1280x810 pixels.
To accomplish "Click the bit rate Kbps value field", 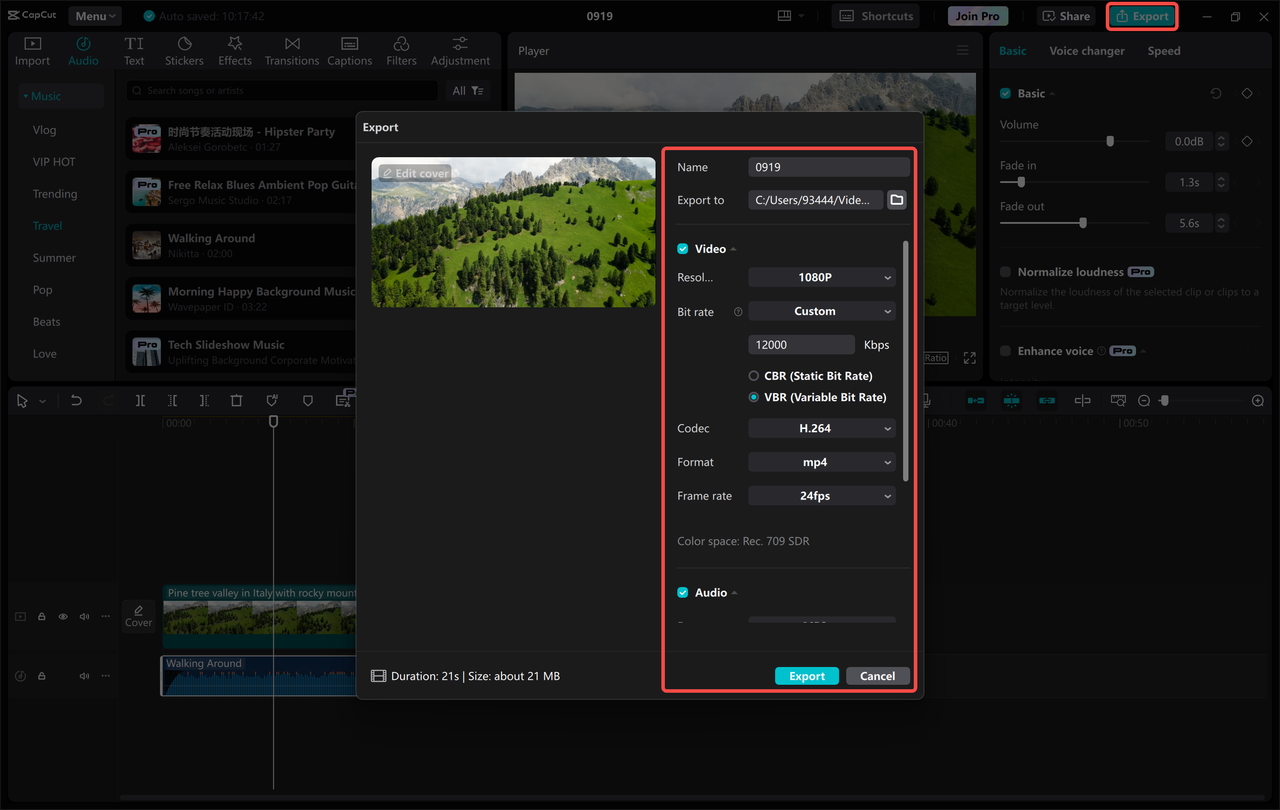I will [x=801, y=344].
